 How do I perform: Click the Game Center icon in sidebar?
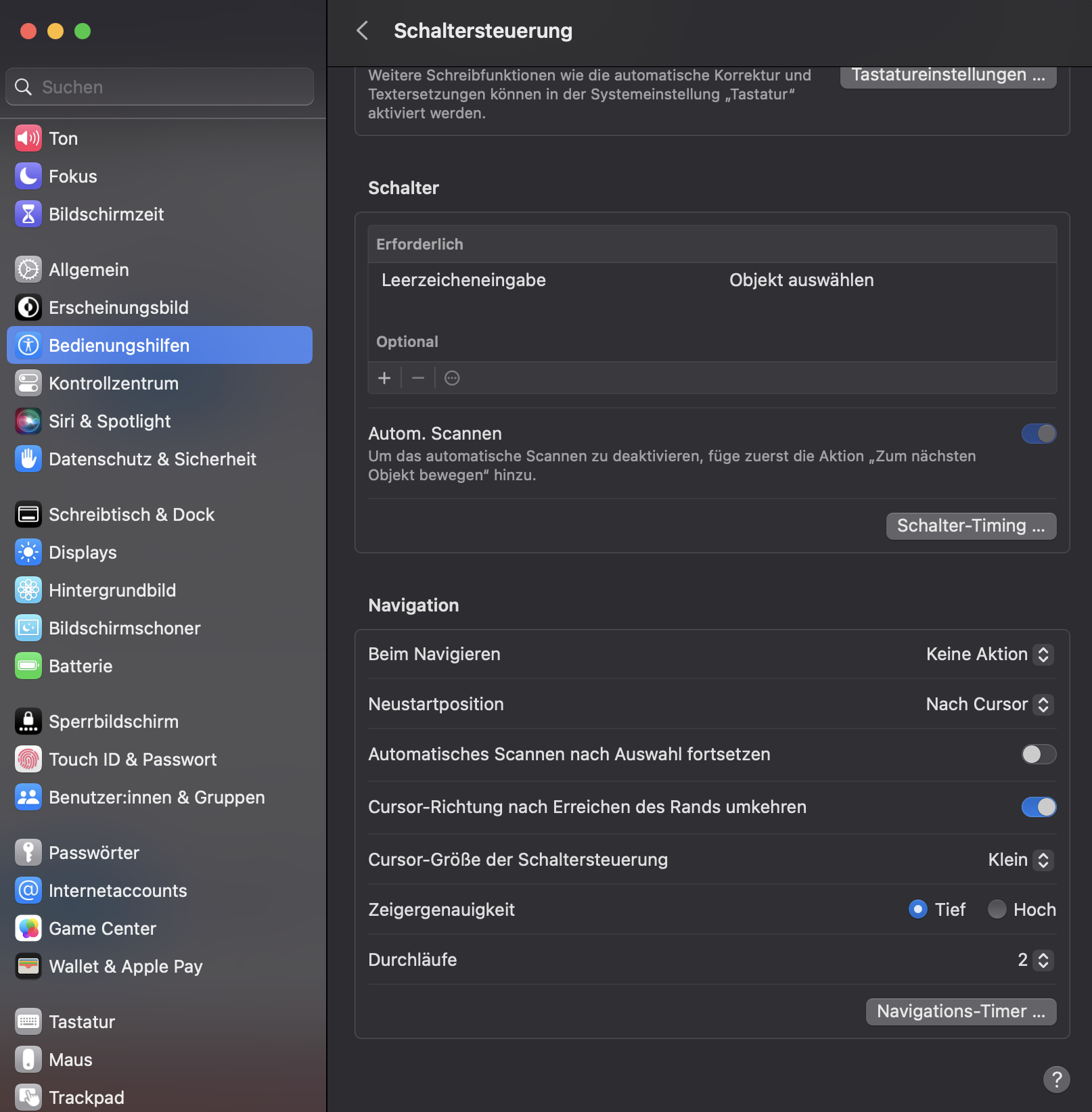tap(28, 929)
